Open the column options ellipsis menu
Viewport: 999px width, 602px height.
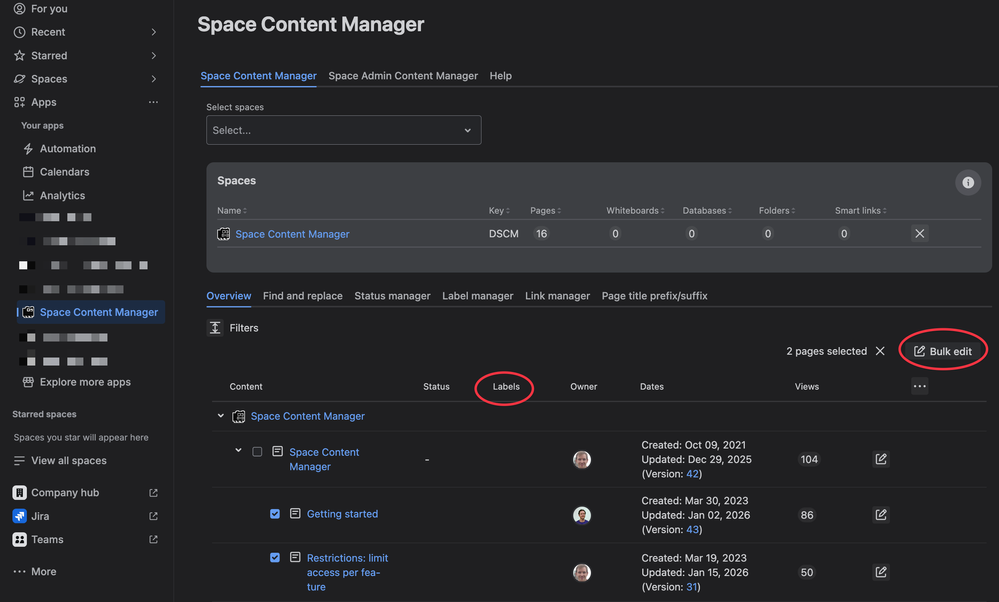(x=919, y=386)
